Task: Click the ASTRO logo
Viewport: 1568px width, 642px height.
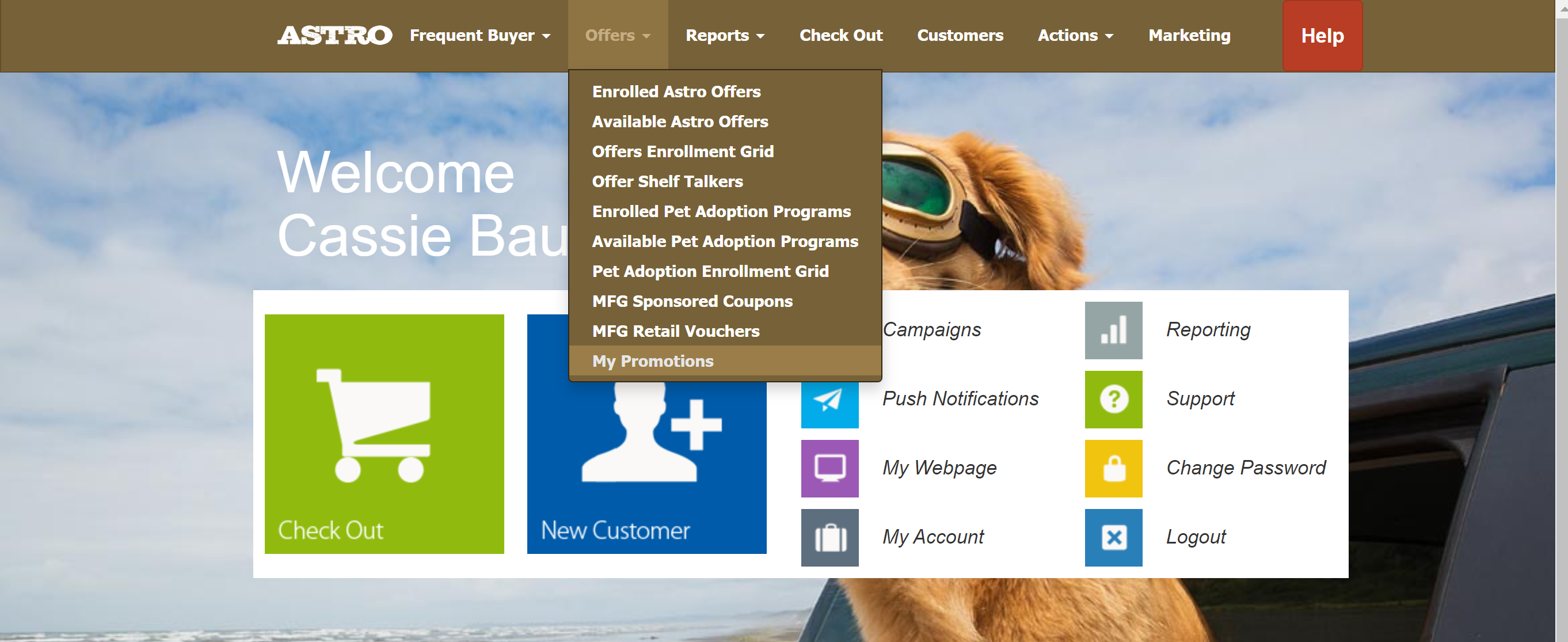Action: tap(334, 35)
